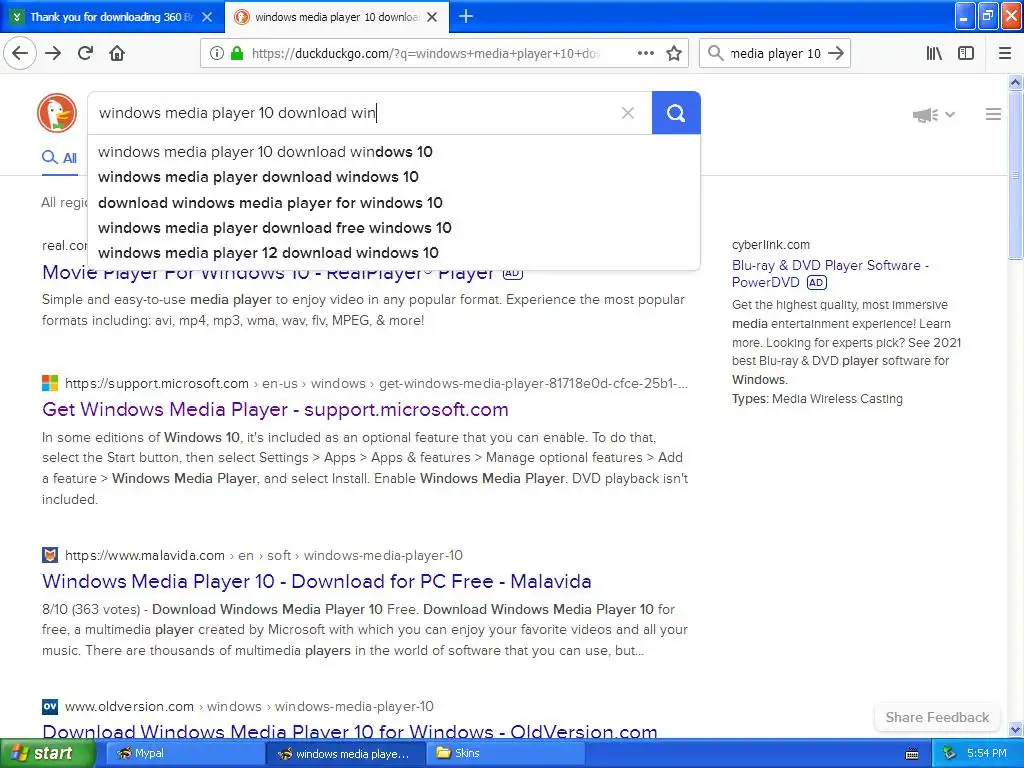Click the support.microsoft.com result URL
Screen dimensions: 1024x768
tap(376, 383)
